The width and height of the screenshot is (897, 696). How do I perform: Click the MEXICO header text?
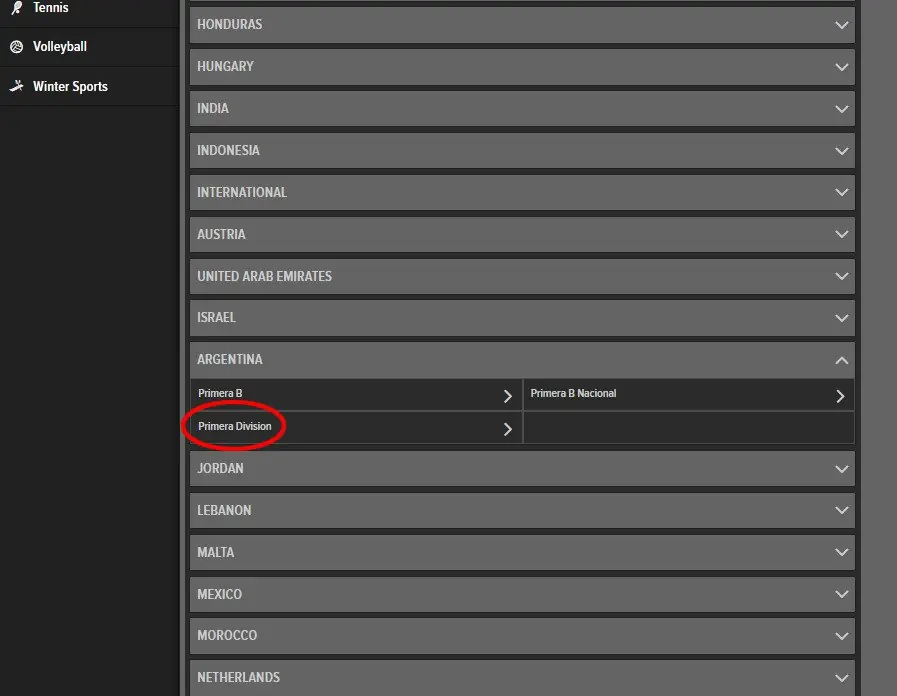click(x=220, y=594)
